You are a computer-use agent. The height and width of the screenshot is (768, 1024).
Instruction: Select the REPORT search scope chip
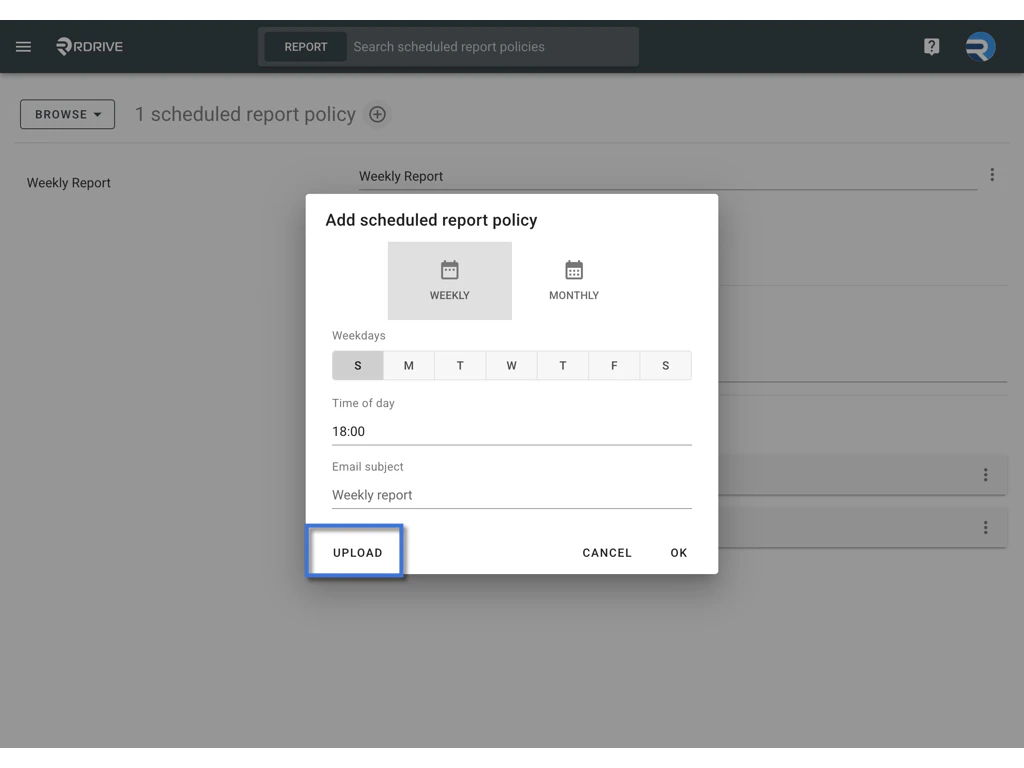pos(304,46)
